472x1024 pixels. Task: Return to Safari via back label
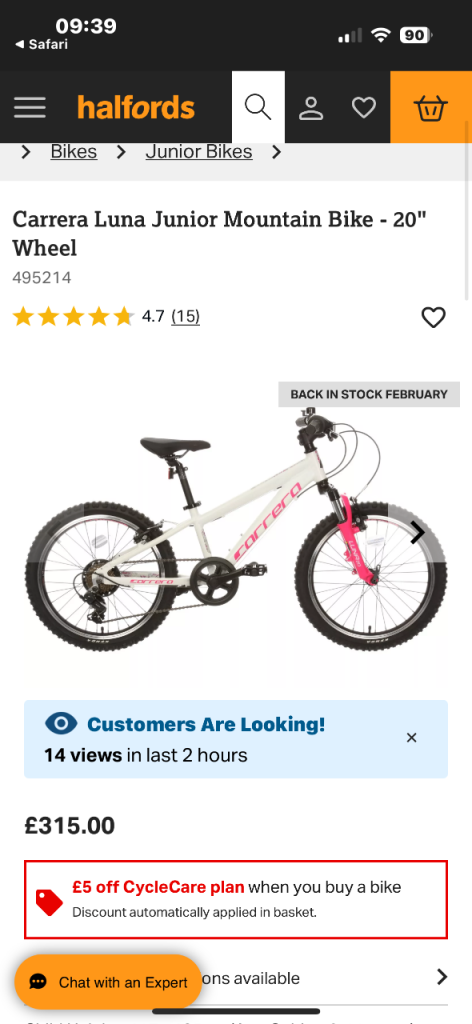[x=40, y=44]
